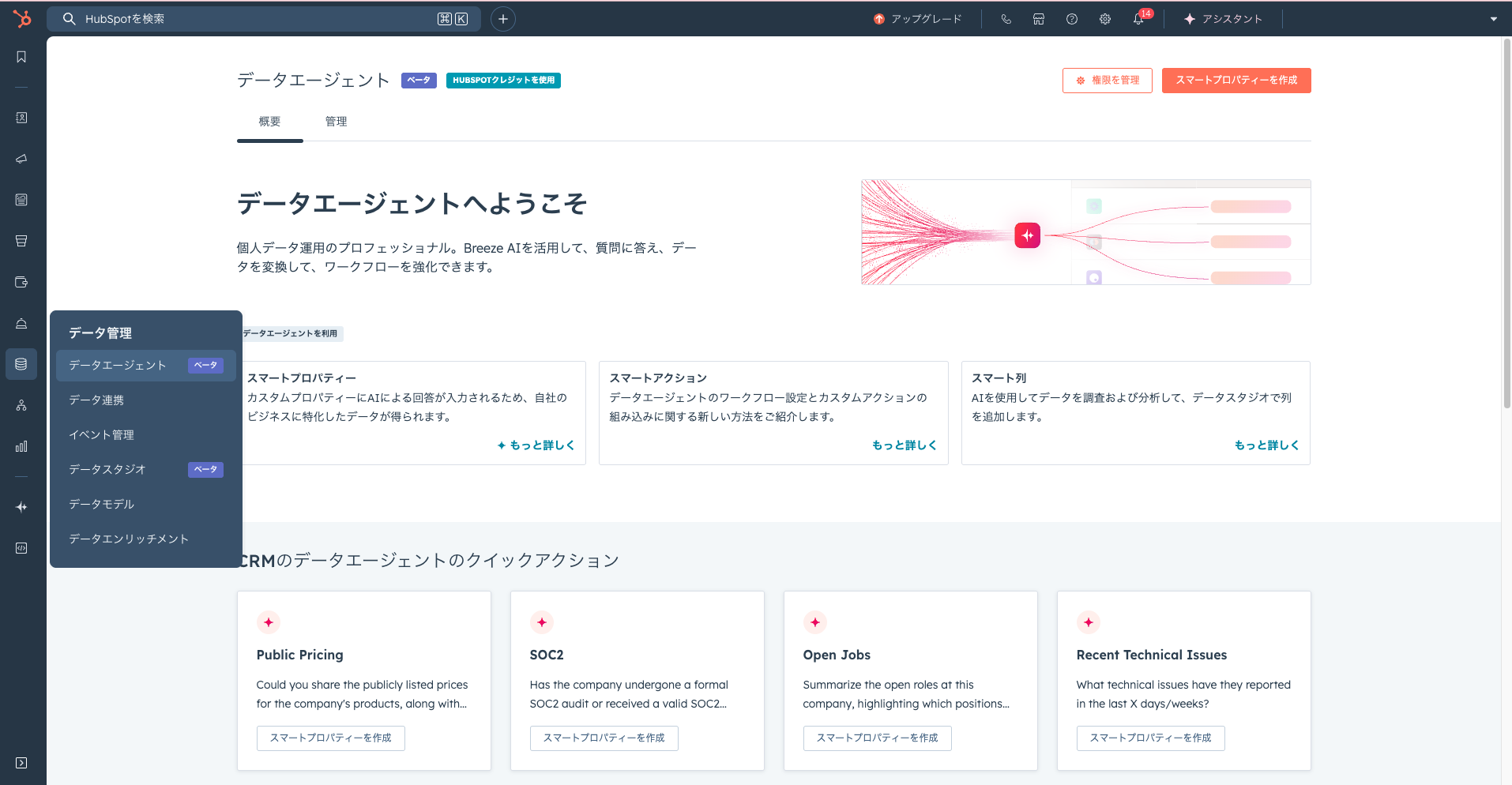
Task: Expand the sidebar with bottom collapse icon
Action: [x=21, y=763]
